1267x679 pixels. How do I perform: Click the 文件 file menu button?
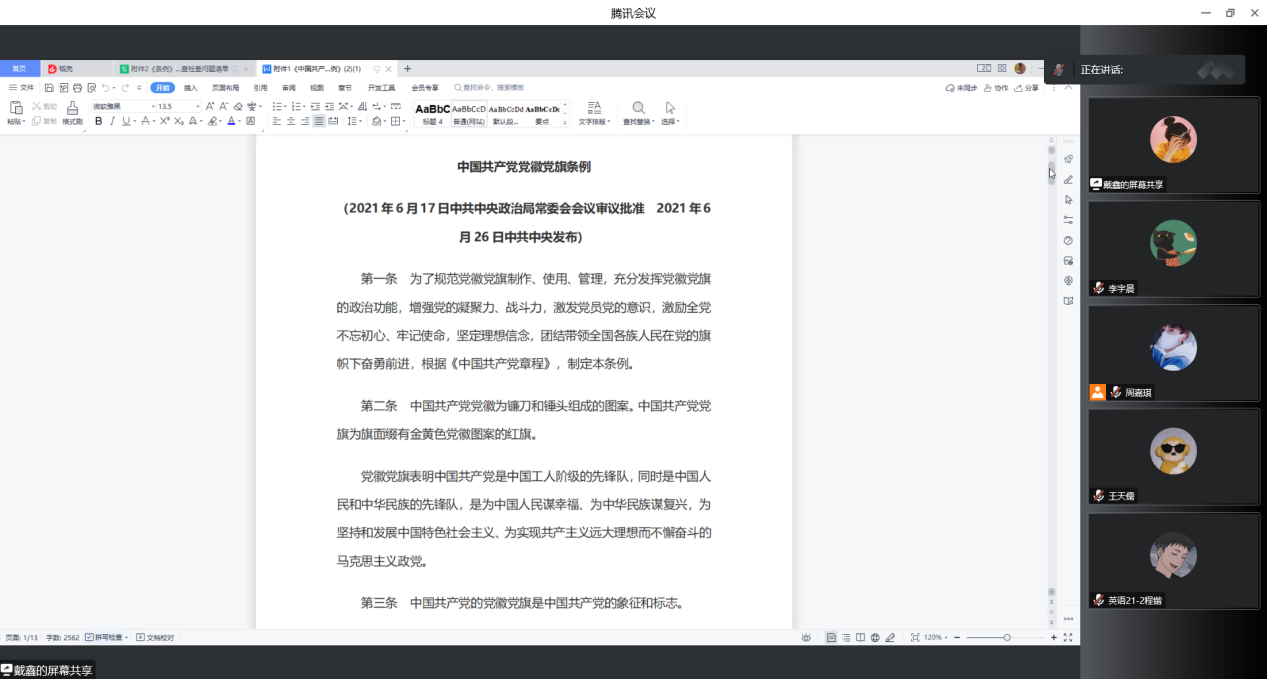click(x=21, y=88)
